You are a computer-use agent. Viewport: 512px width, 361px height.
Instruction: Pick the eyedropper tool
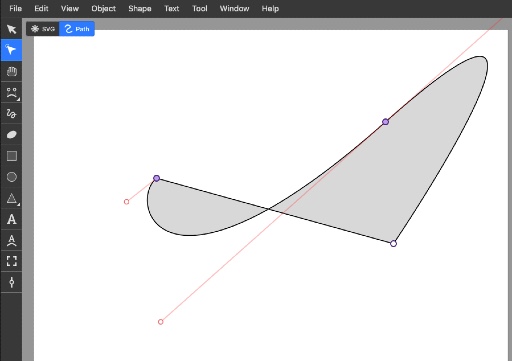pyautogui.click(x=11, y=282)
